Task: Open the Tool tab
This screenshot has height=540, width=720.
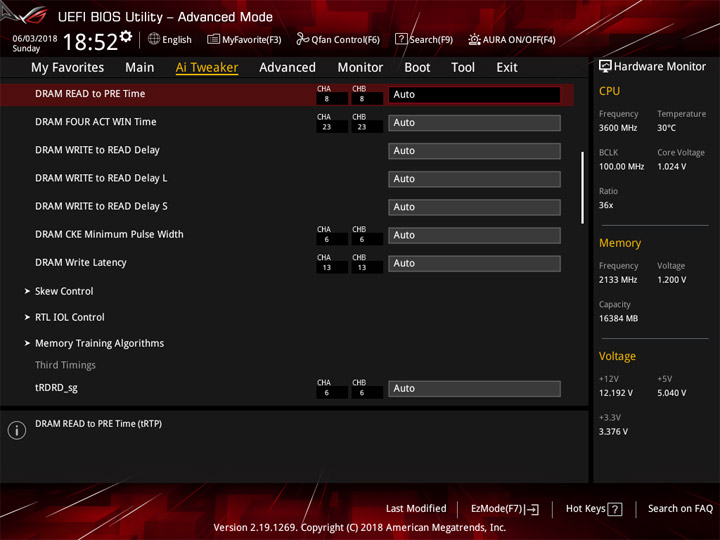Action: pyautogui.click(x=463, y=68)
